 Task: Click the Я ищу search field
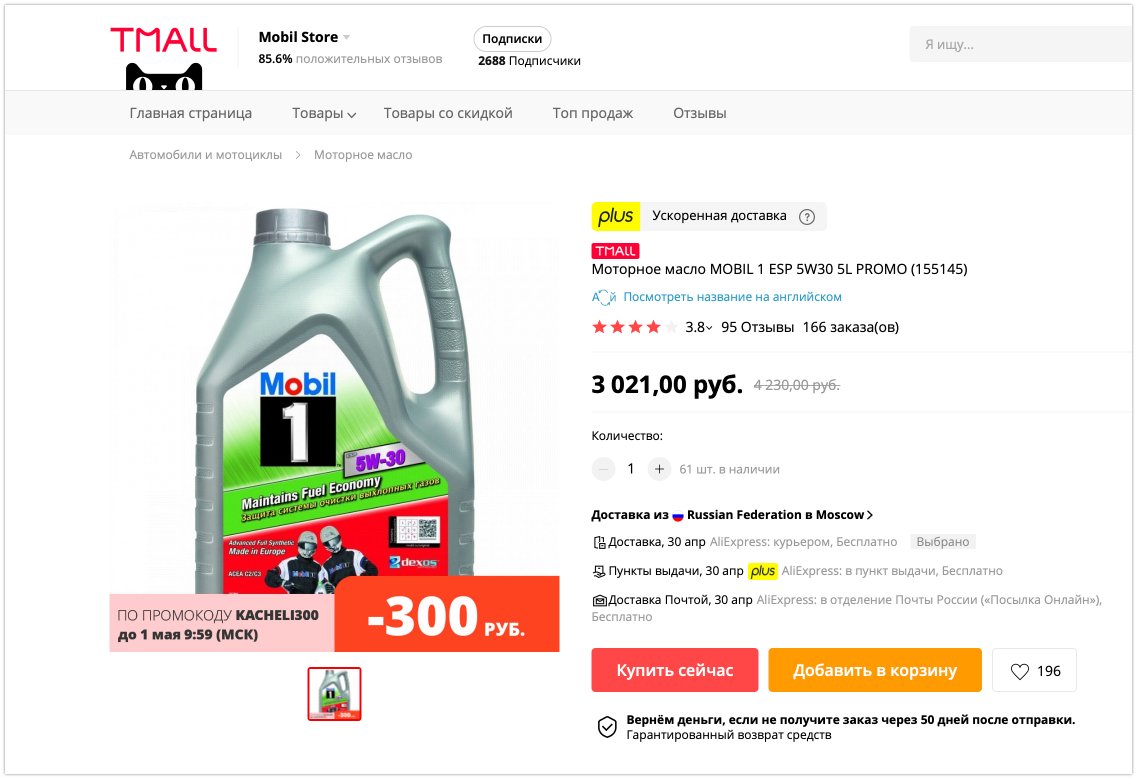pos(1020,44)
